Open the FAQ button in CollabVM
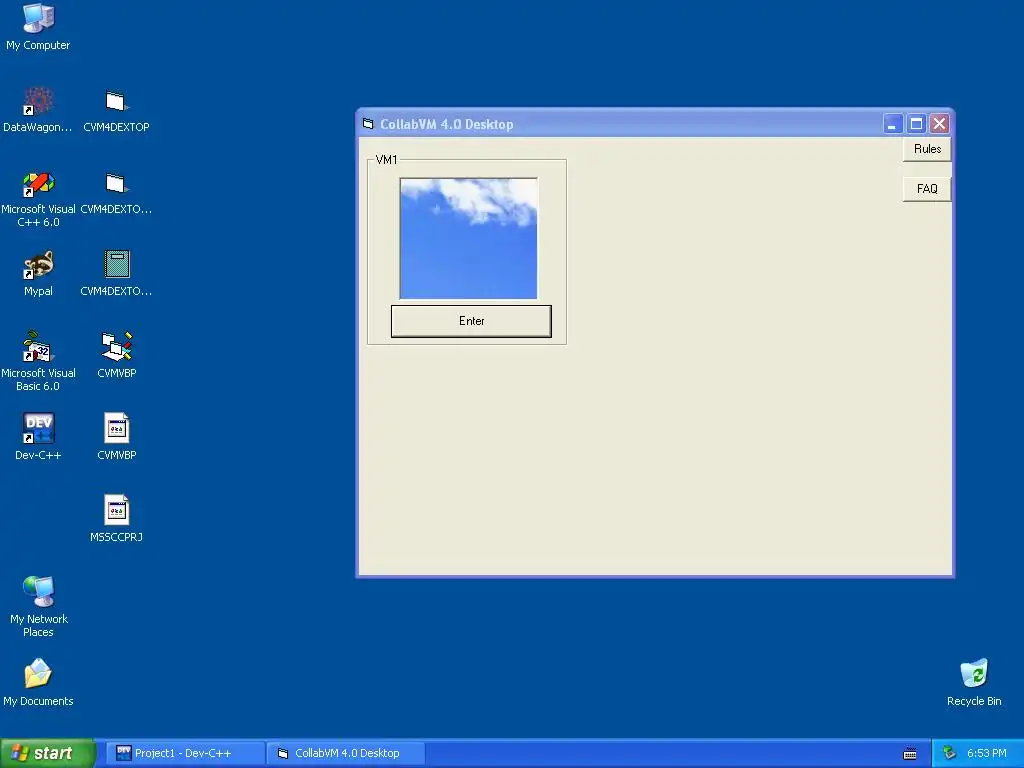This screenshot has height=768, width=1024. point(927,189)
